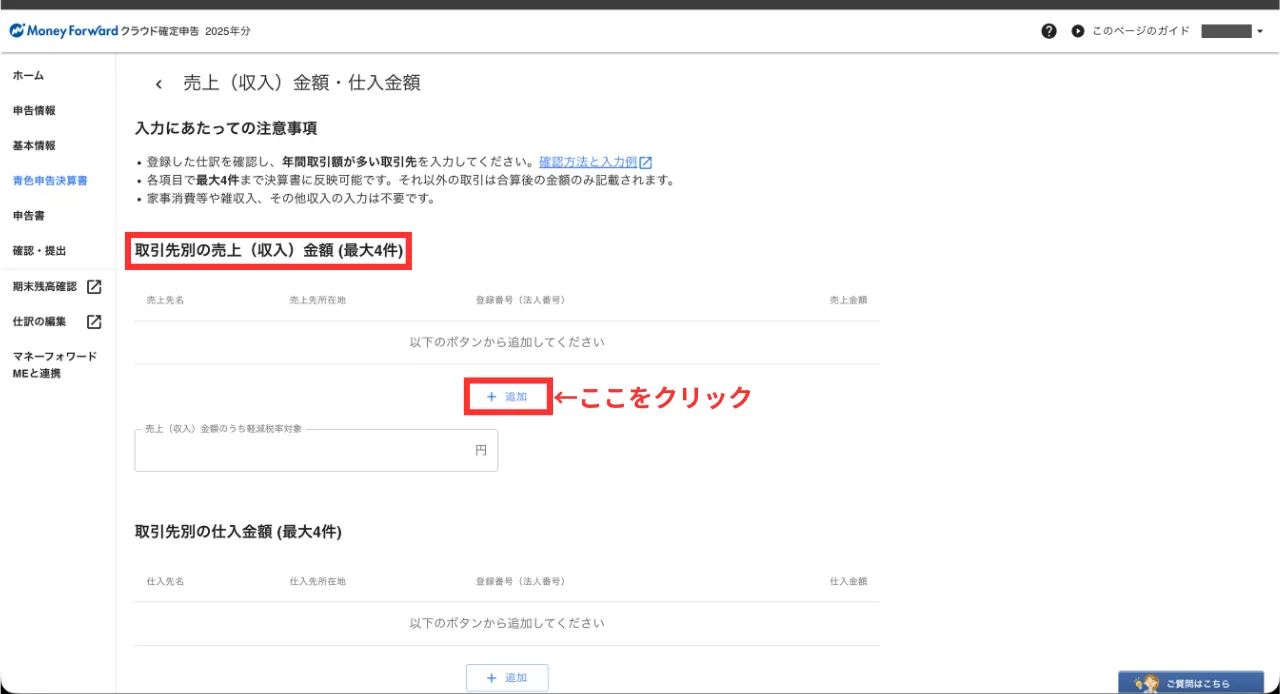Go back with the left chevron arrow
The height and width of the screenshot is (694, 1280).
click(x=158, y=84)
